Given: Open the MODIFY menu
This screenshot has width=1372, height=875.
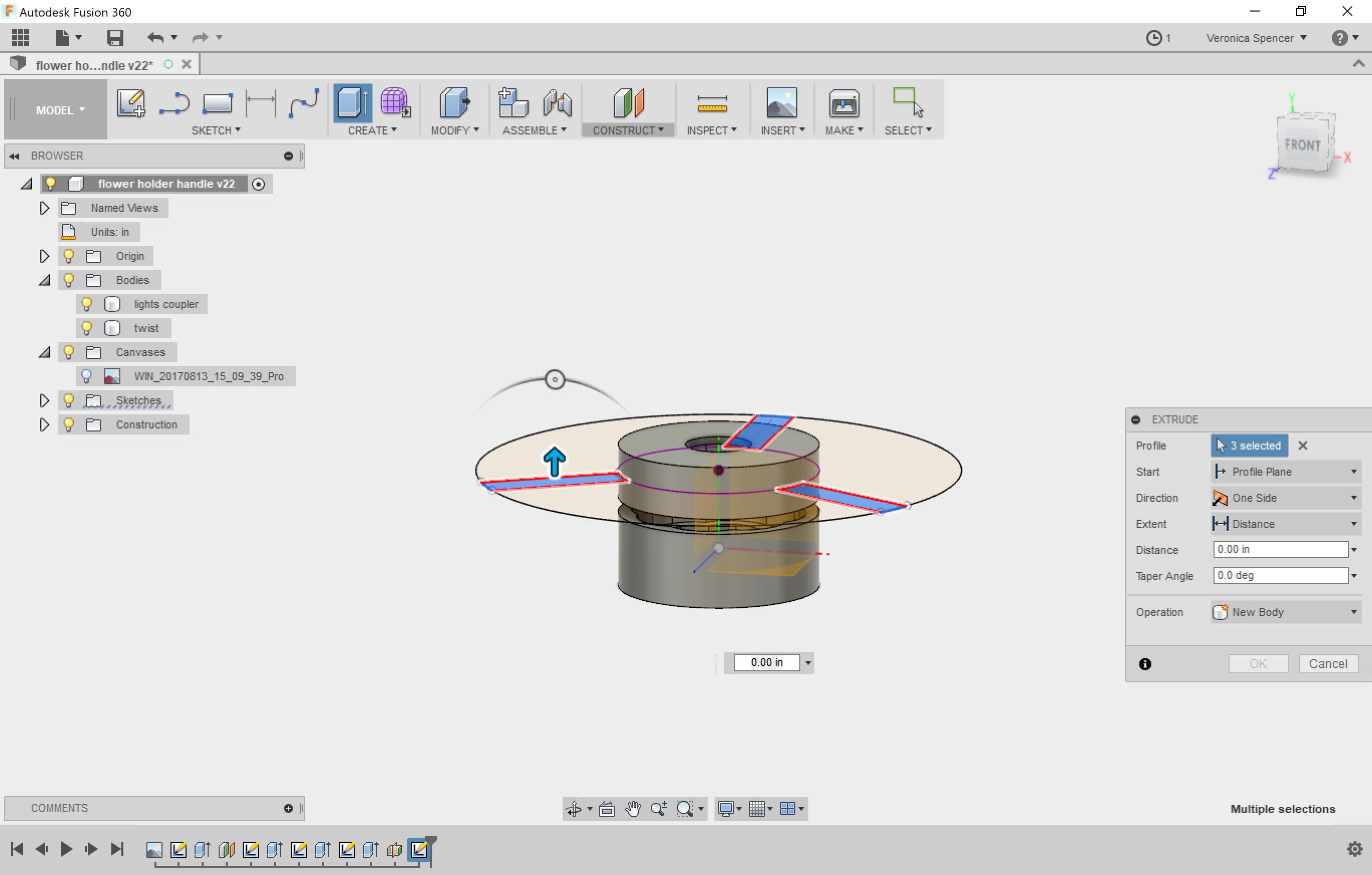Looking at the screenshot, I should pos(455,130).
